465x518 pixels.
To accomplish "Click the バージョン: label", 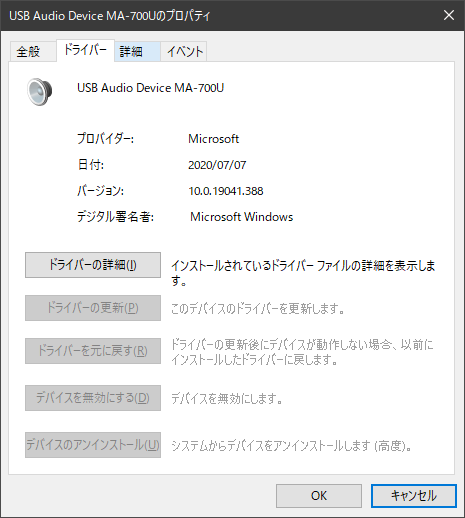I will [100, 191].
